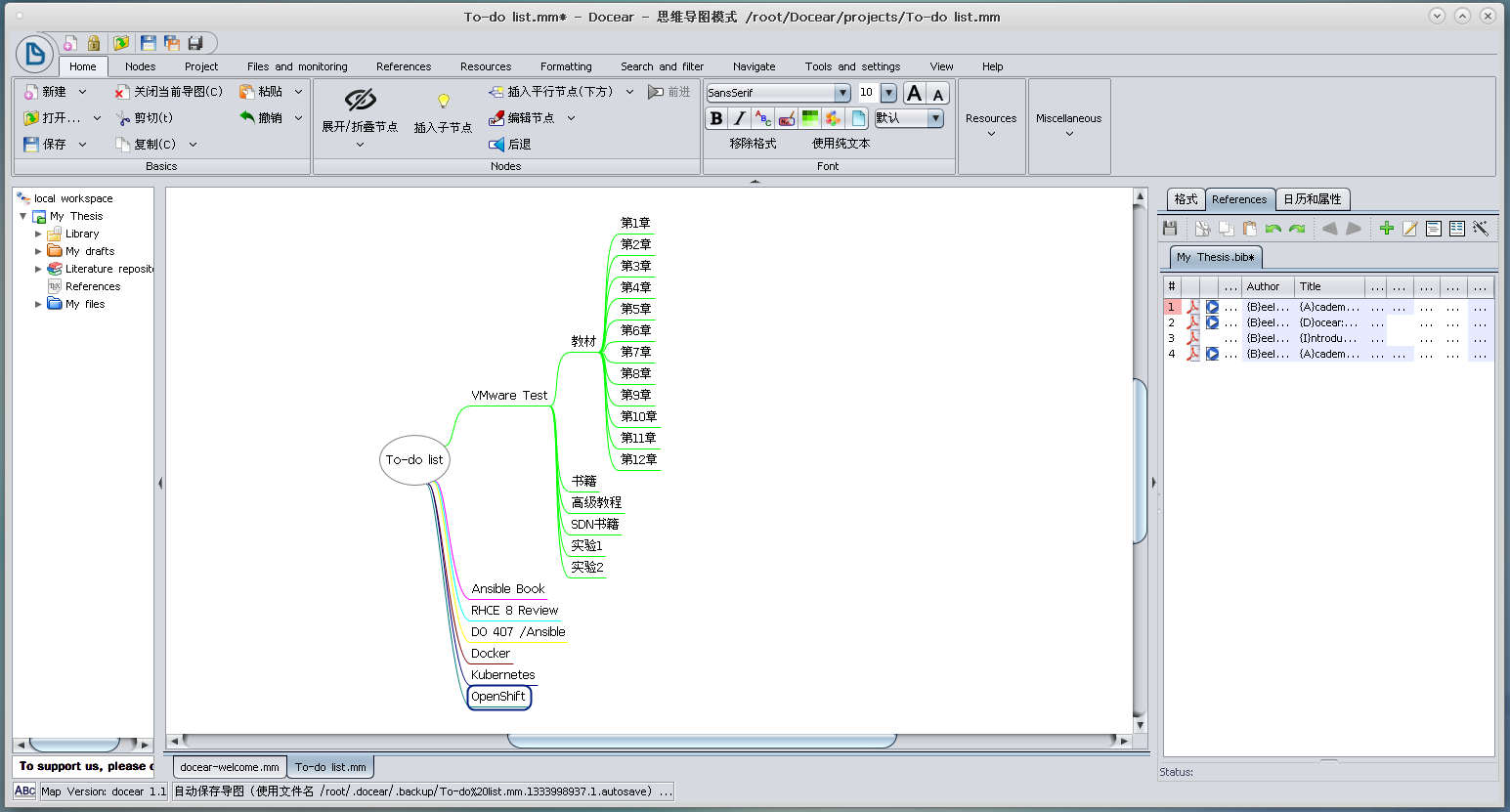Expand the 新建 dropdown arrow
1510x812 pixels.
[82, 91]
